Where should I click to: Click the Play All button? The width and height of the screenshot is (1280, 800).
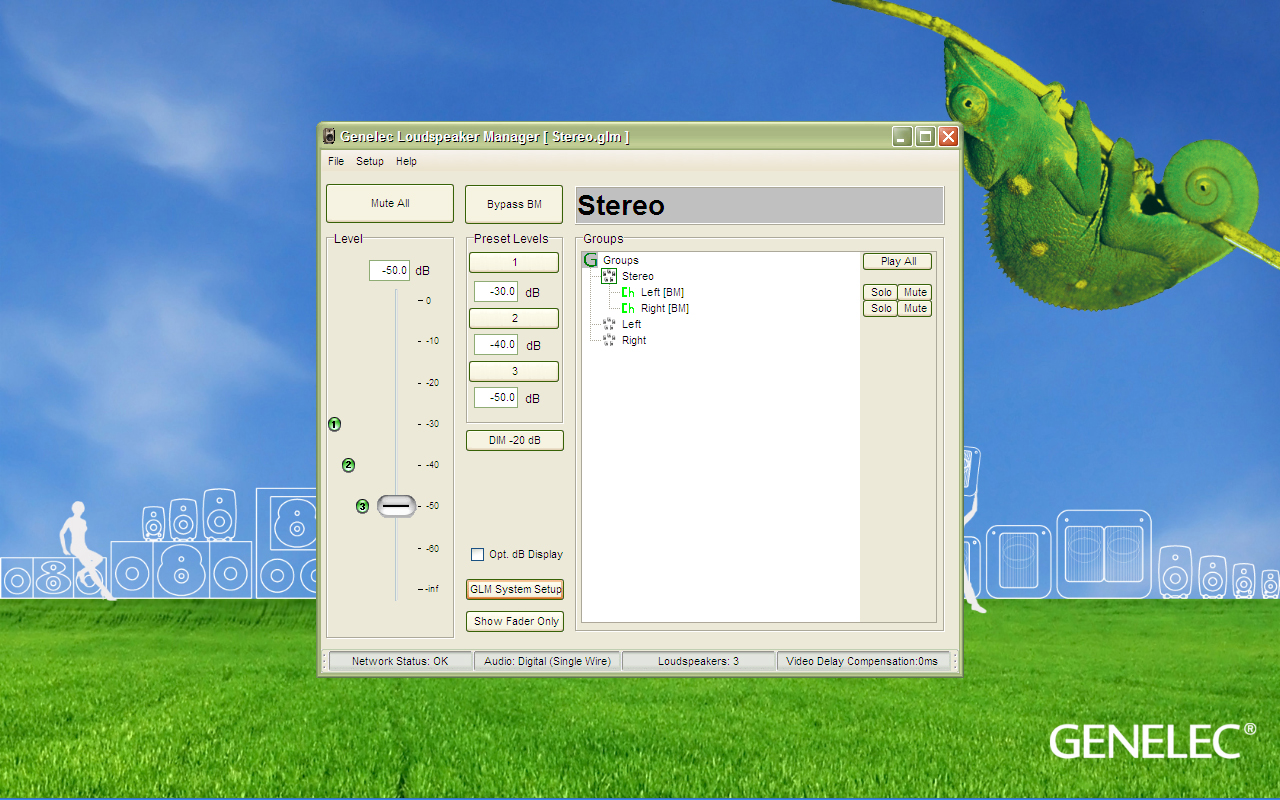tap(898, 261)
